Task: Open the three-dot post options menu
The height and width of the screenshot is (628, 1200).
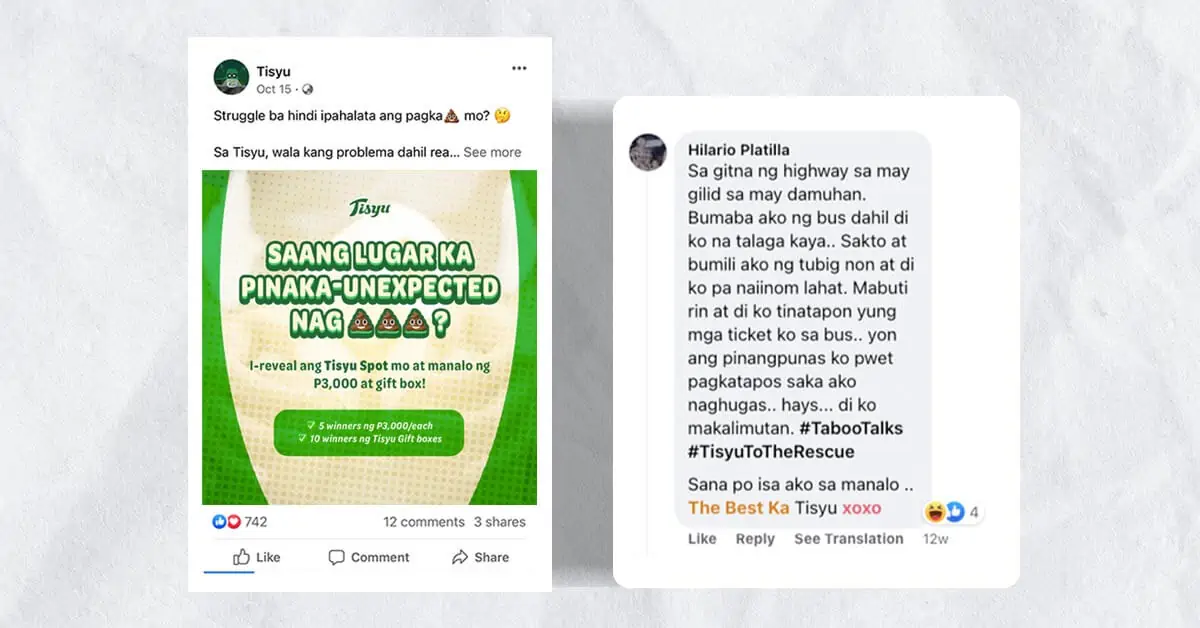Action: pos(519,68)
